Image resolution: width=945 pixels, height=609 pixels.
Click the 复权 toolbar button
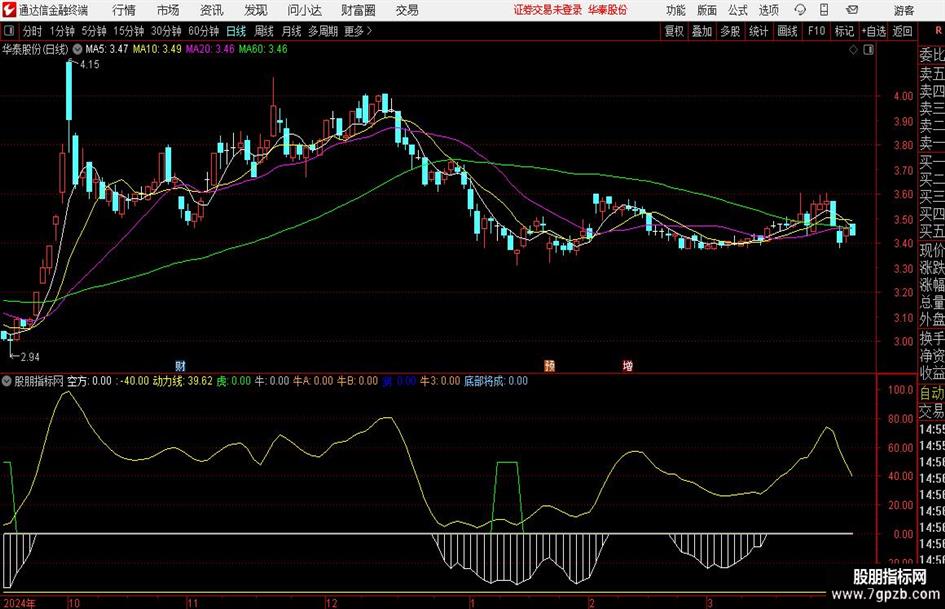[x=674, y=31]
